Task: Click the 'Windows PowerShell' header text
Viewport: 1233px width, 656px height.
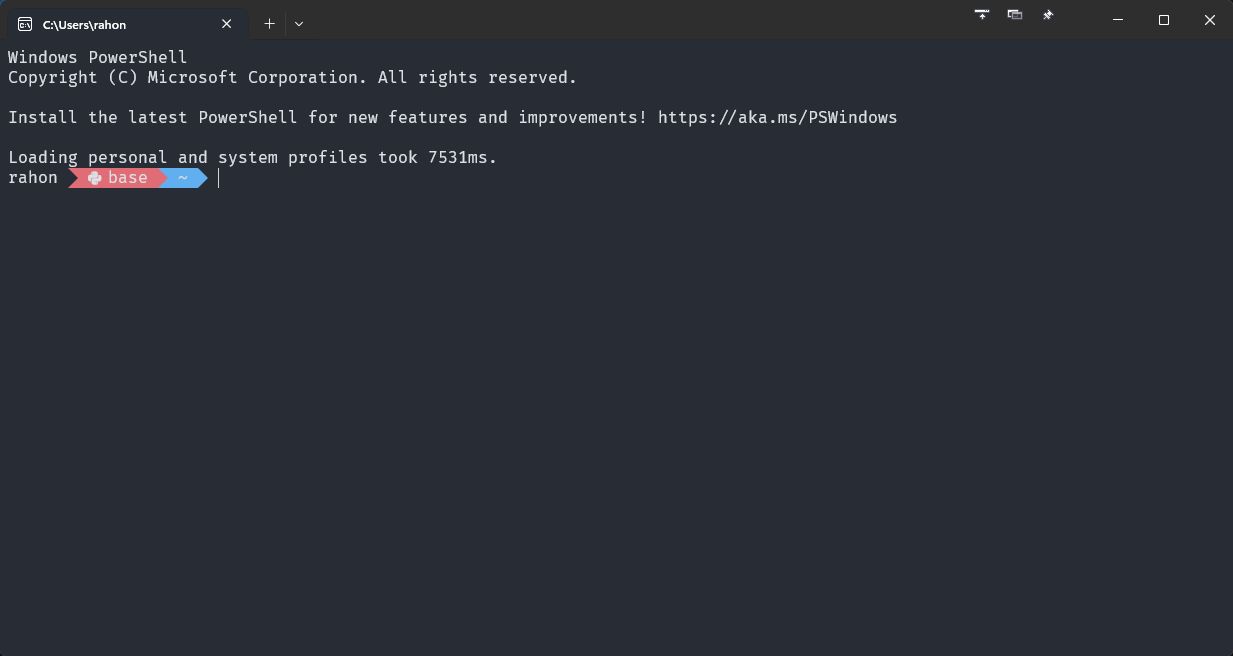Action: tap(97, 58)
